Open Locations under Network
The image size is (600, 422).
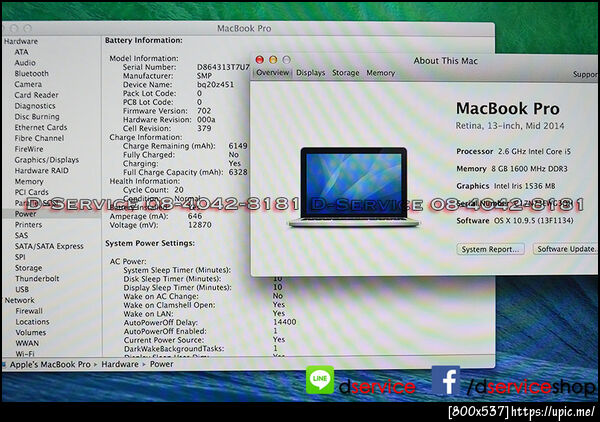(x=32, y=322)
